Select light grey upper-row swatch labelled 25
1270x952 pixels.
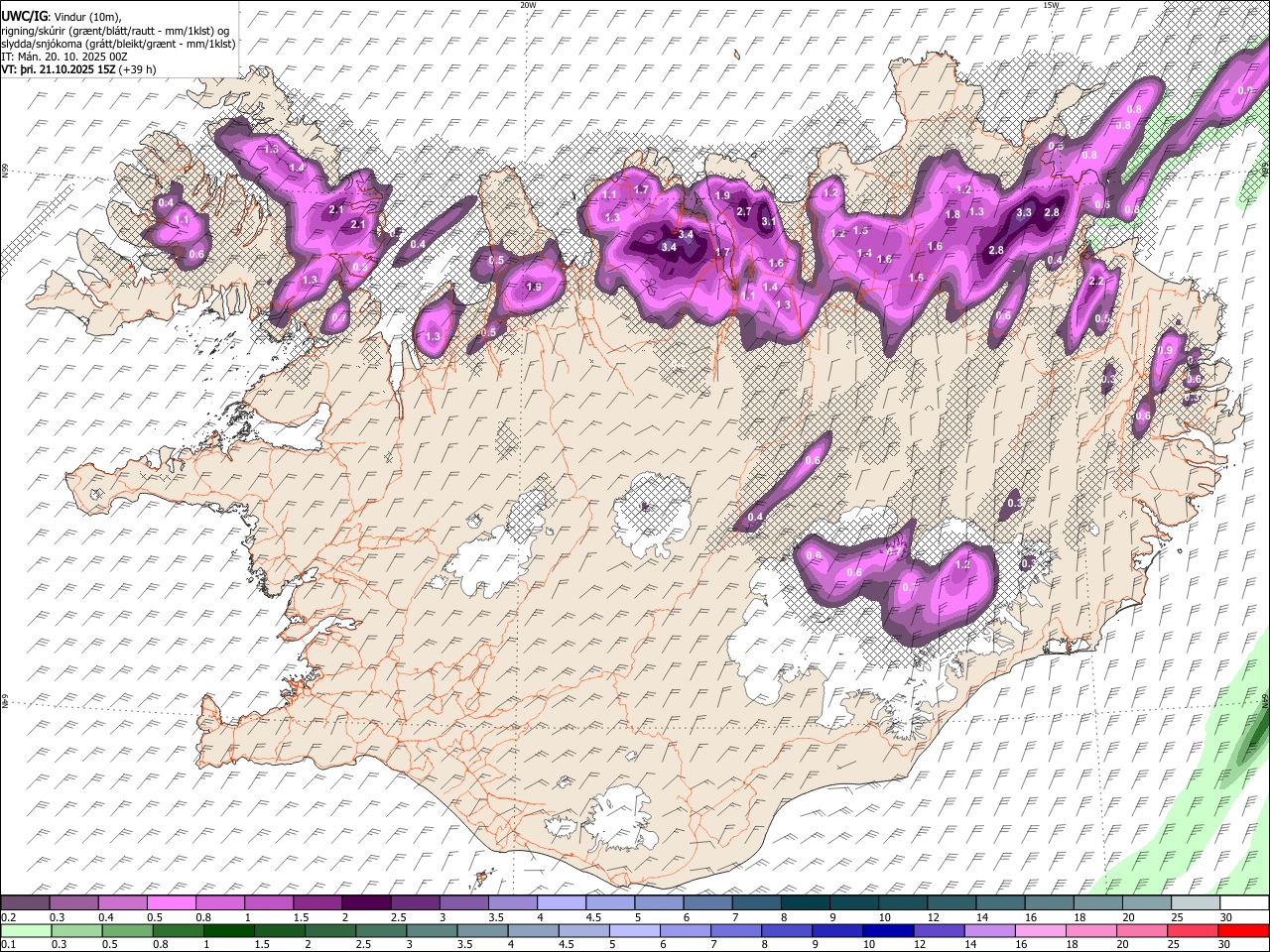click(1196, 903)
